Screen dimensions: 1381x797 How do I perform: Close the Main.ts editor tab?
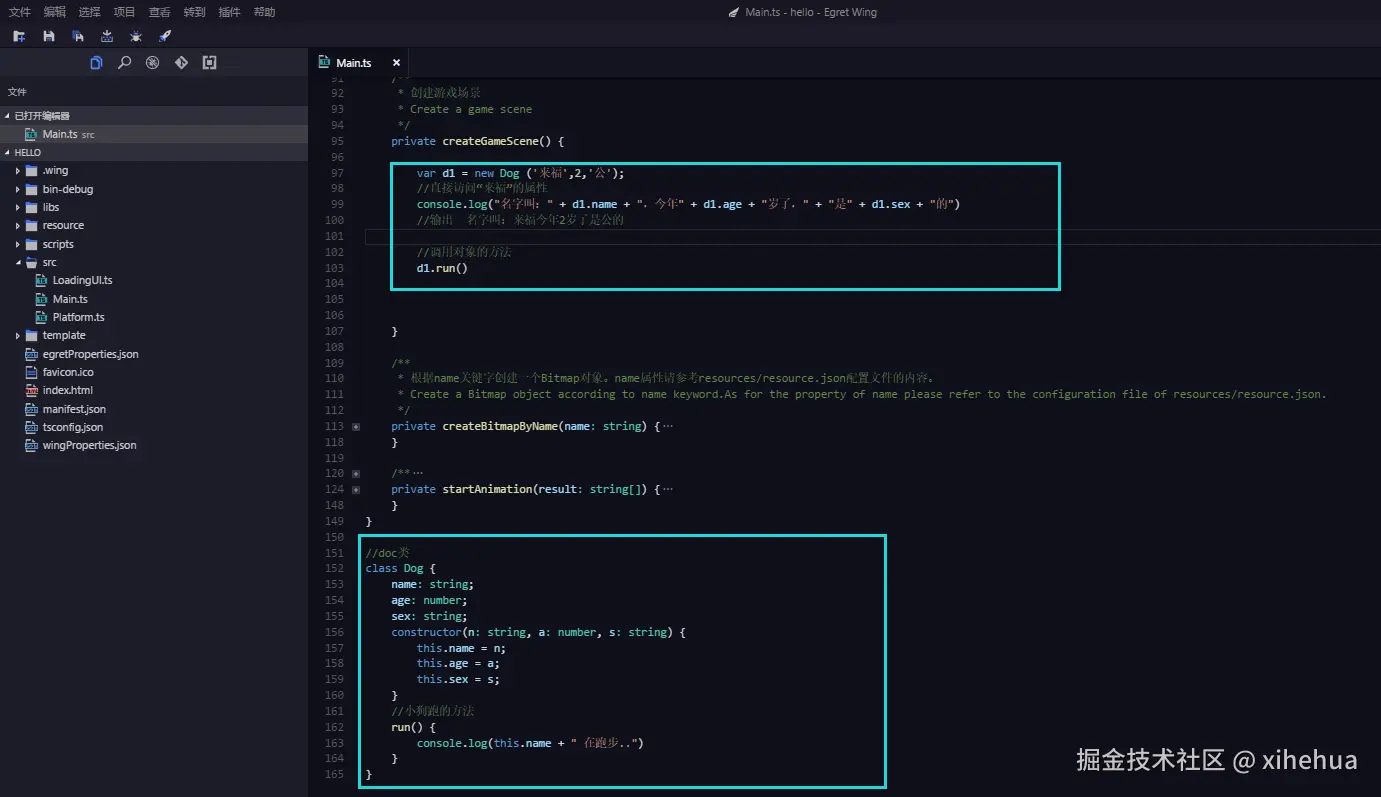point(396,63)
